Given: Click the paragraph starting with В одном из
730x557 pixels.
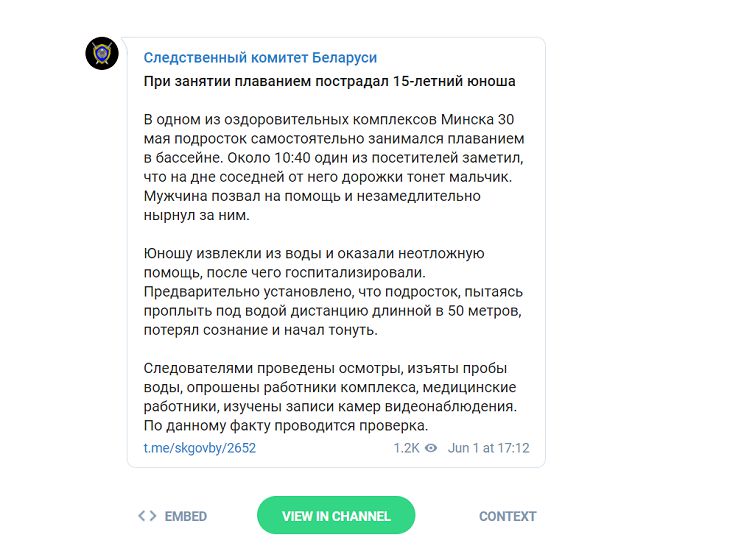Looking at the screenshot, I should coord(333,166).
